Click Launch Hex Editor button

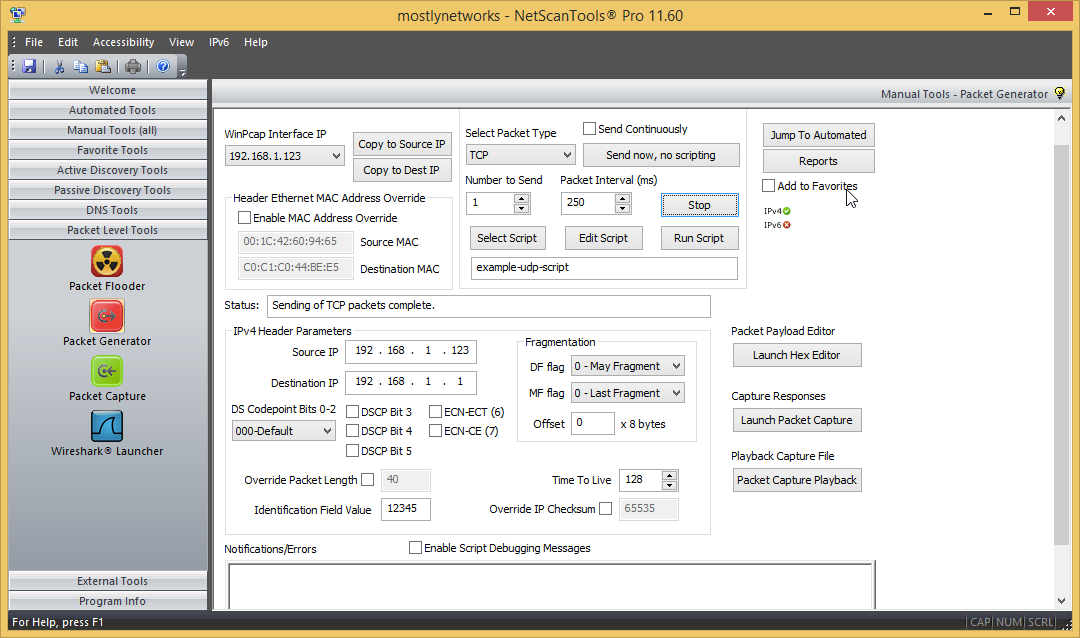(797, 355)
